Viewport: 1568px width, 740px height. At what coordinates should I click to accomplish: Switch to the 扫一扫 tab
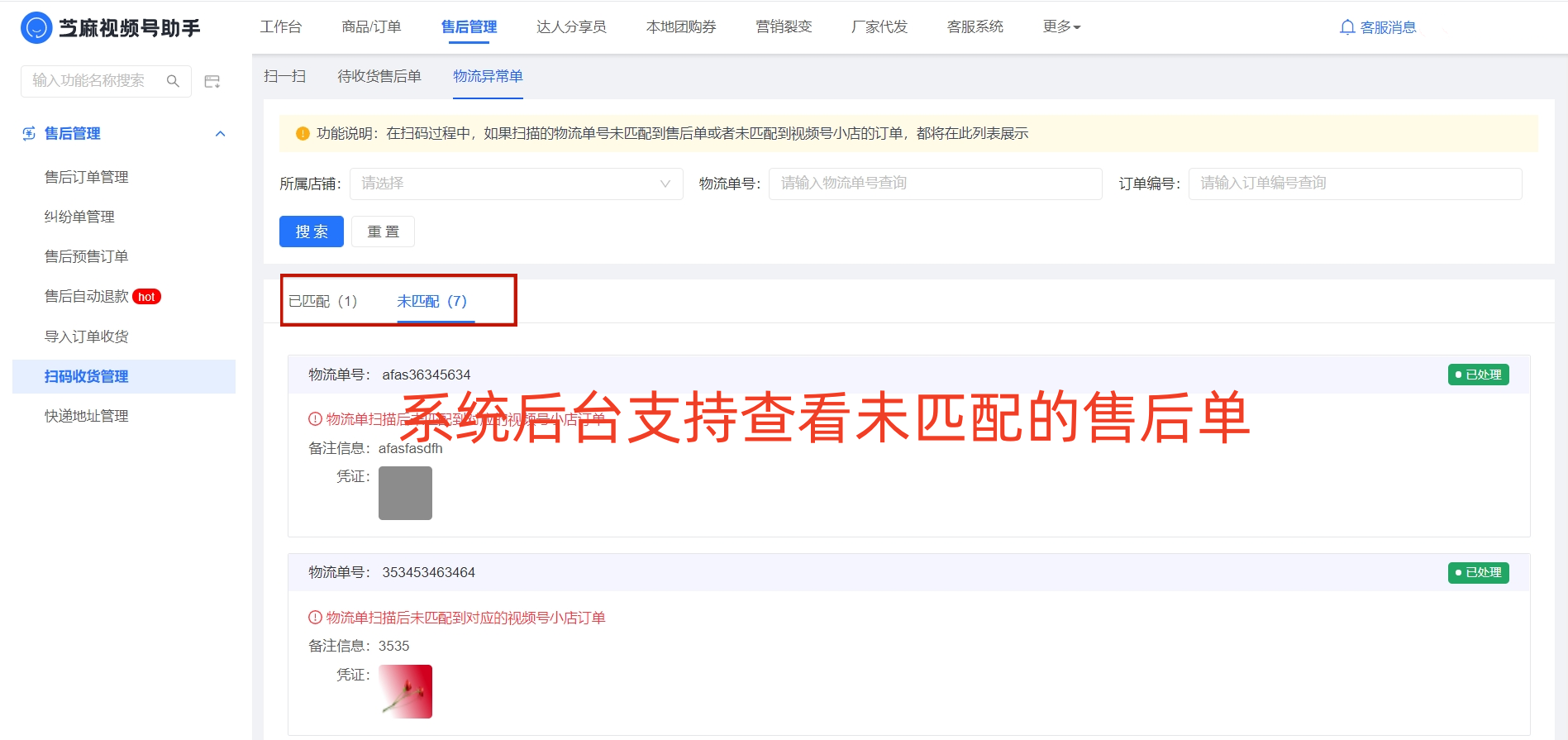[284, 76]
